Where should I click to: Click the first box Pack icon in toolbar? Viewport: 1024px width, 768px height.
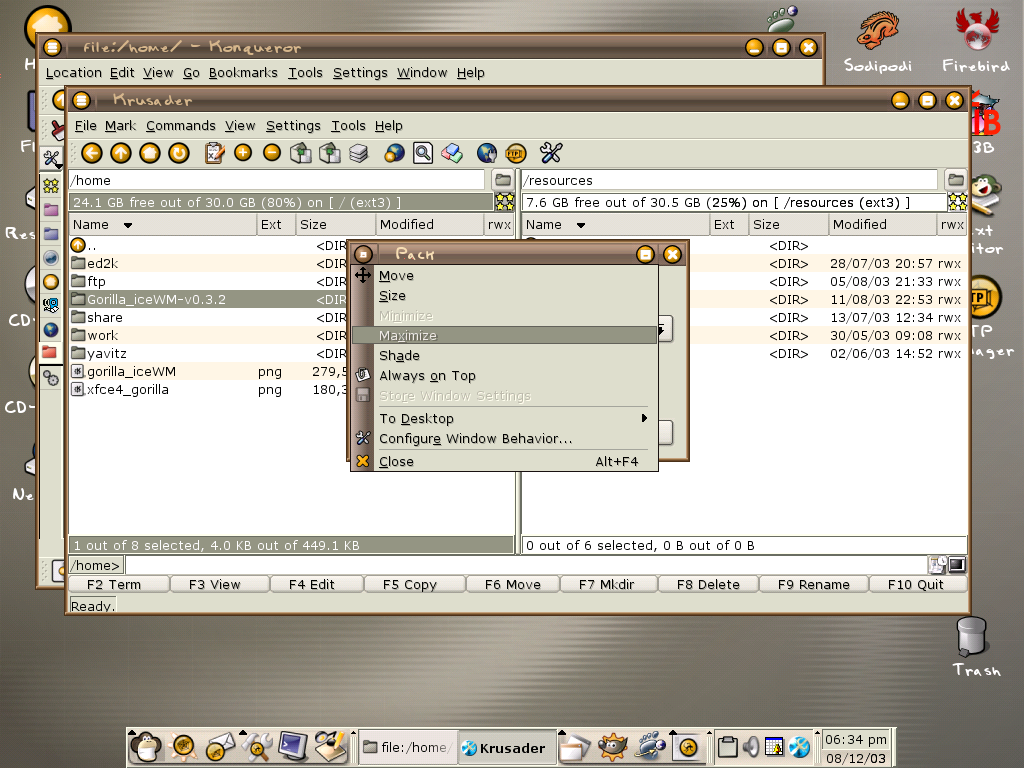click(x=300, y=153)
